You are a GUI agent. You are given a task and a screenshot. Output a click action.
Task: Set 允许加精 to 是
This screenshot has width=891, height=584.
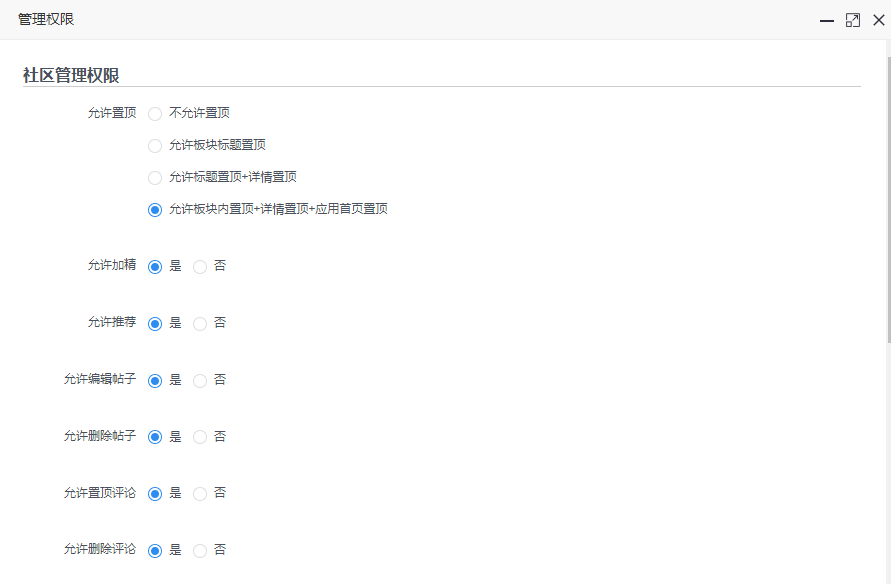tap(155, 267)
